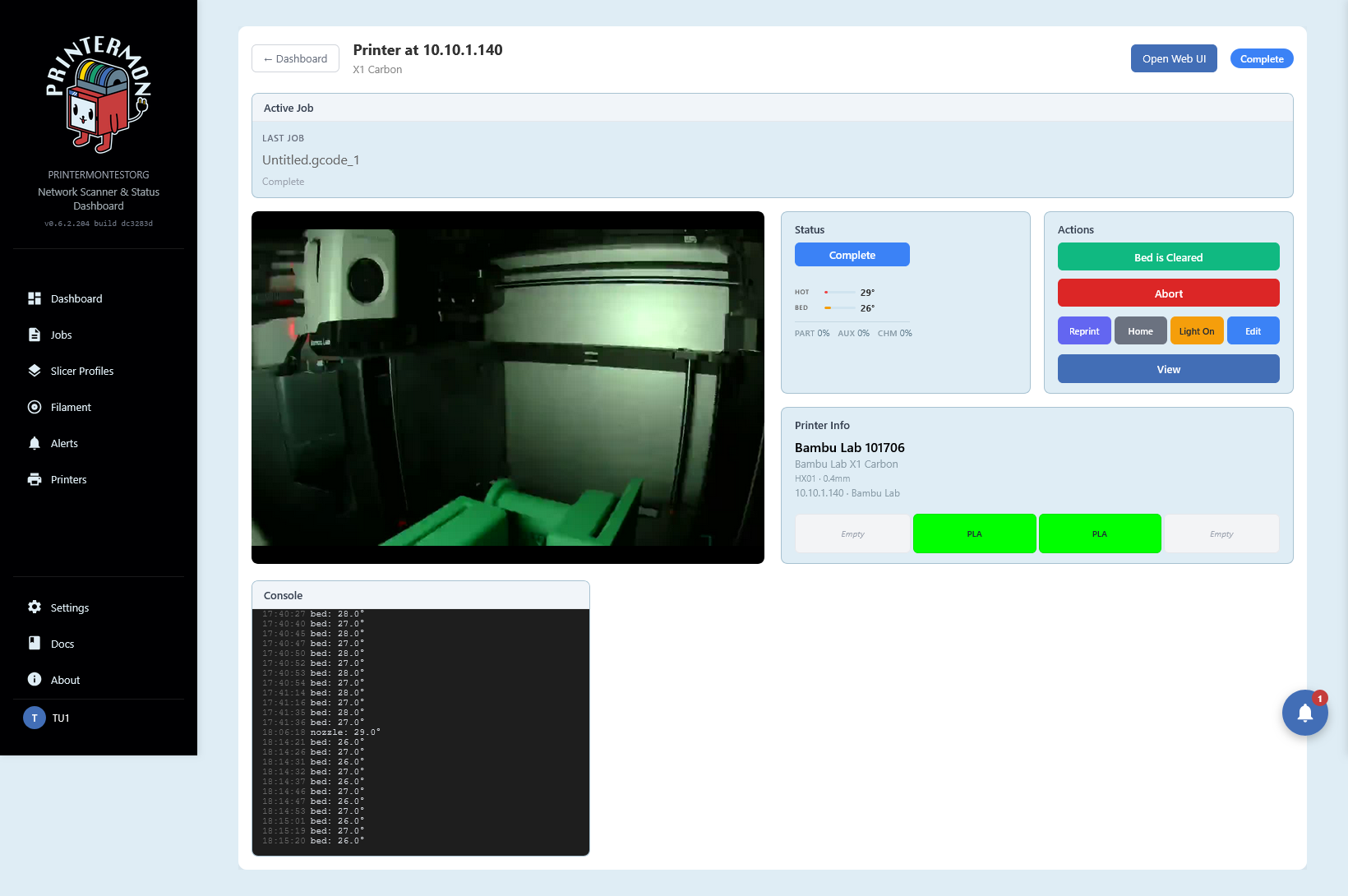This screenshot has height=896, width=1348.
Task: Select the first green PLA filament slot
Action: pos(974,533)
